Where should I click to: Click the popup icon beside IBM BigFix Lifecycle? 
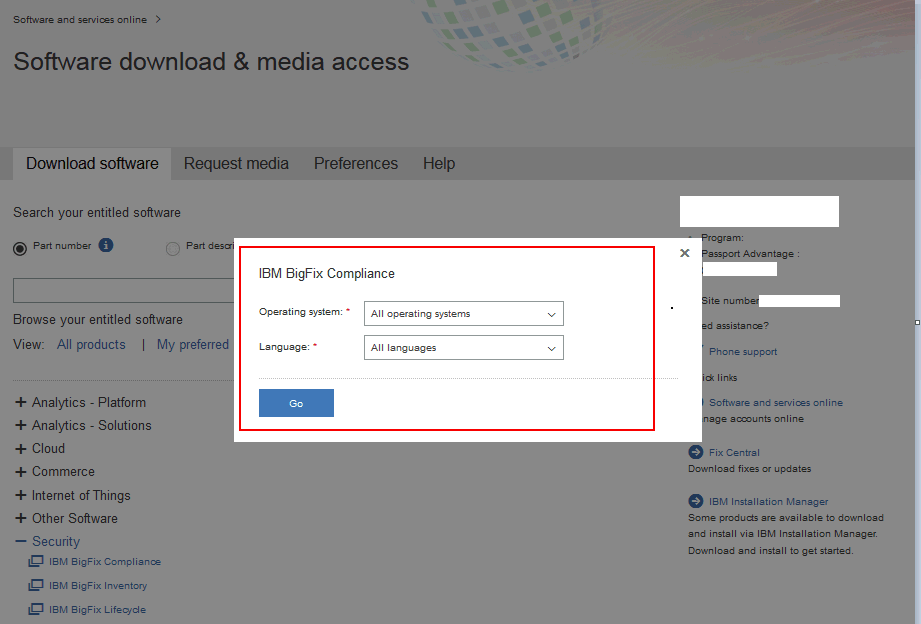click(36, 609)
